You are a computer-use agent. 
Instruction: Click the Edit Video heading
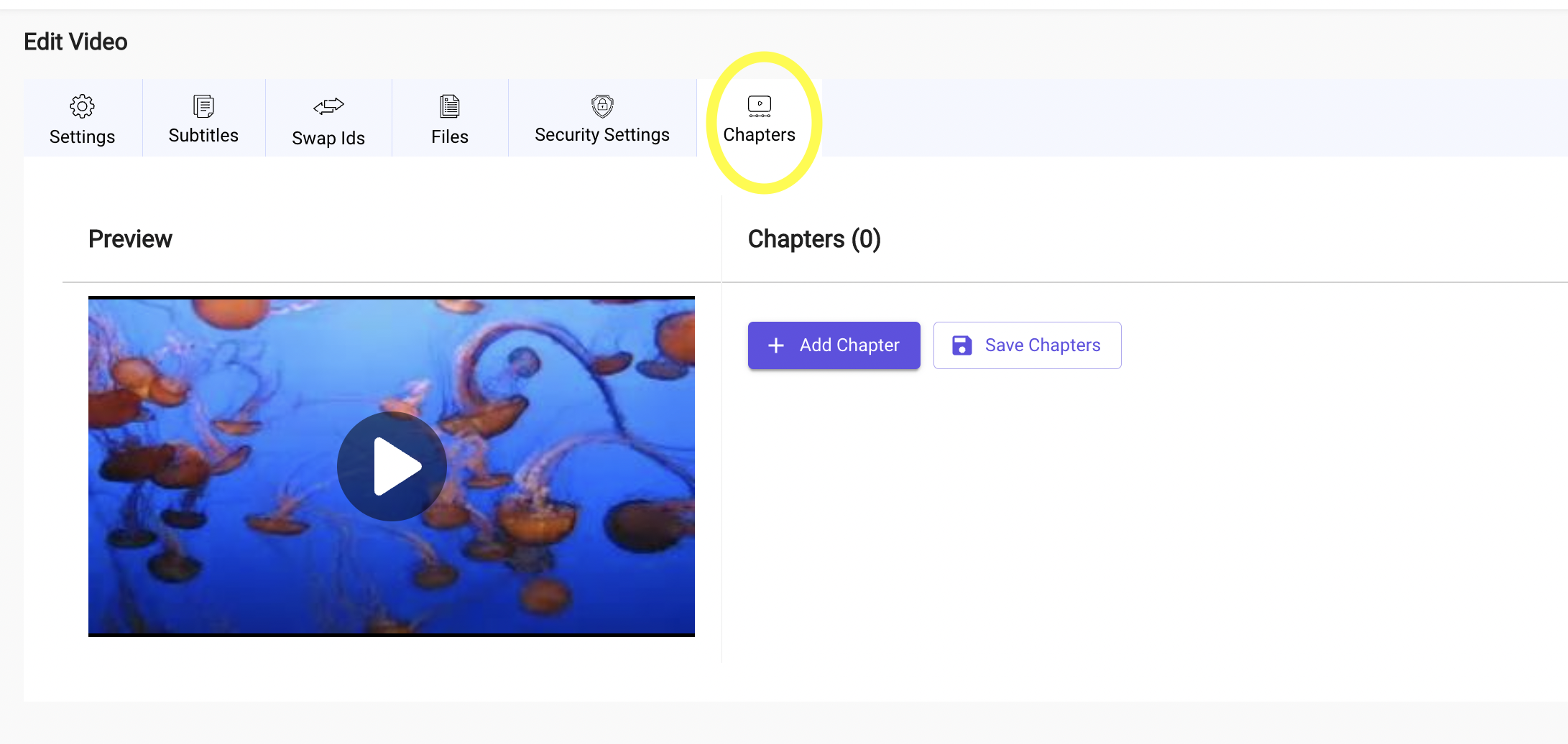pyautogui.click(x=75, y=42)
